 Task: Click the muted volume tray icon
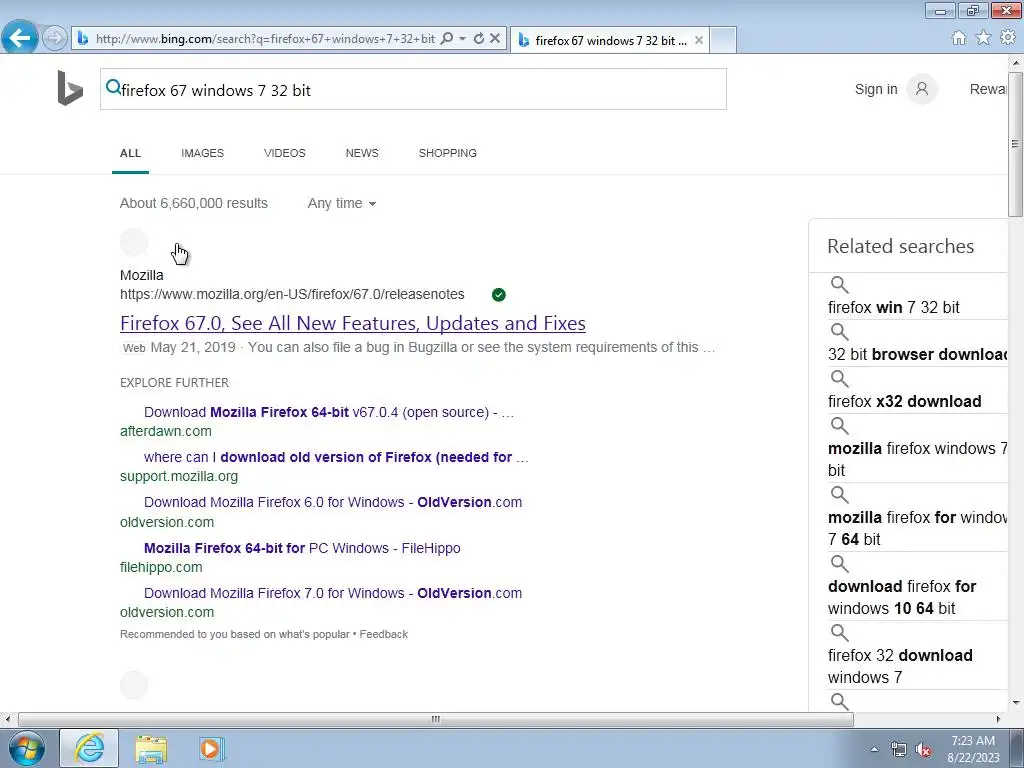[923, 749]
